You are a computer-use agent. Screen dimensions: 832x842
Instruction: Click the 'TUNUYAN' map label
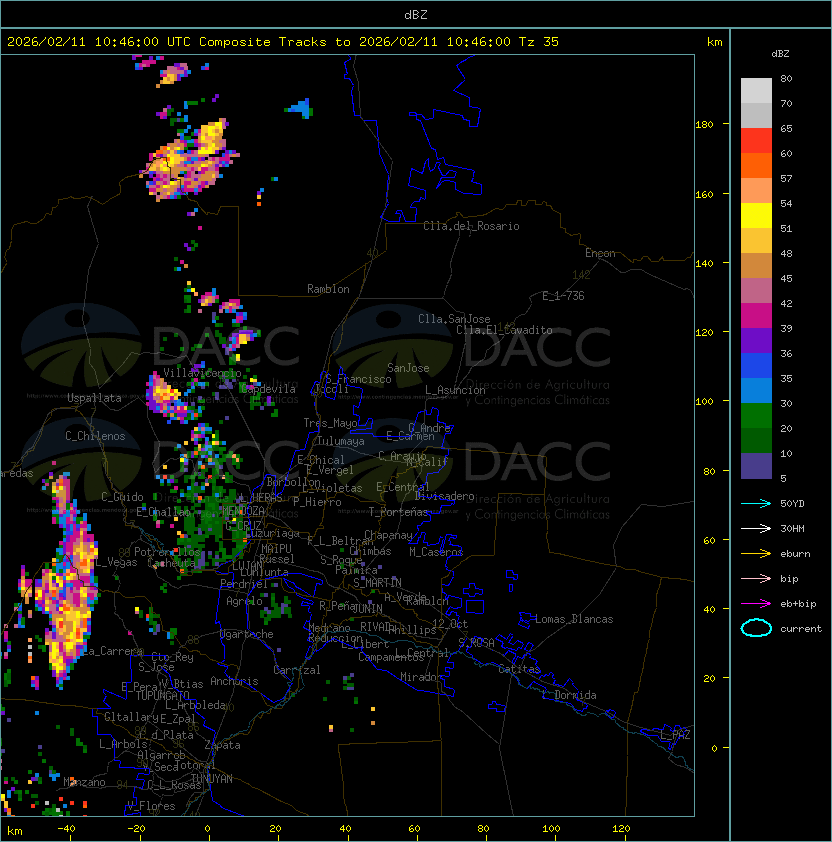click(212, 779)
